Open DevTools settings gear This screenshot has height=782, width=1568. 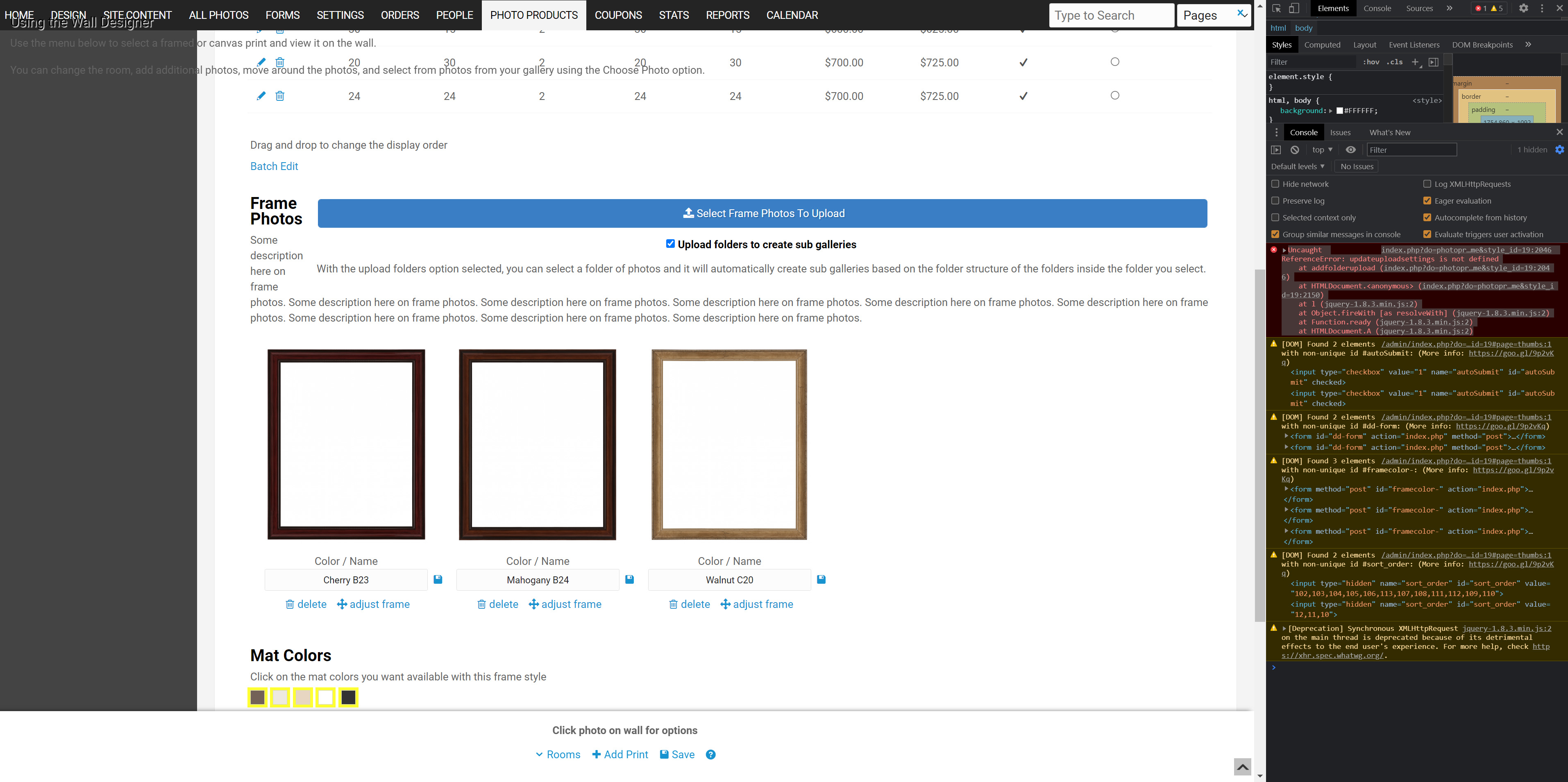(1523, 9)
